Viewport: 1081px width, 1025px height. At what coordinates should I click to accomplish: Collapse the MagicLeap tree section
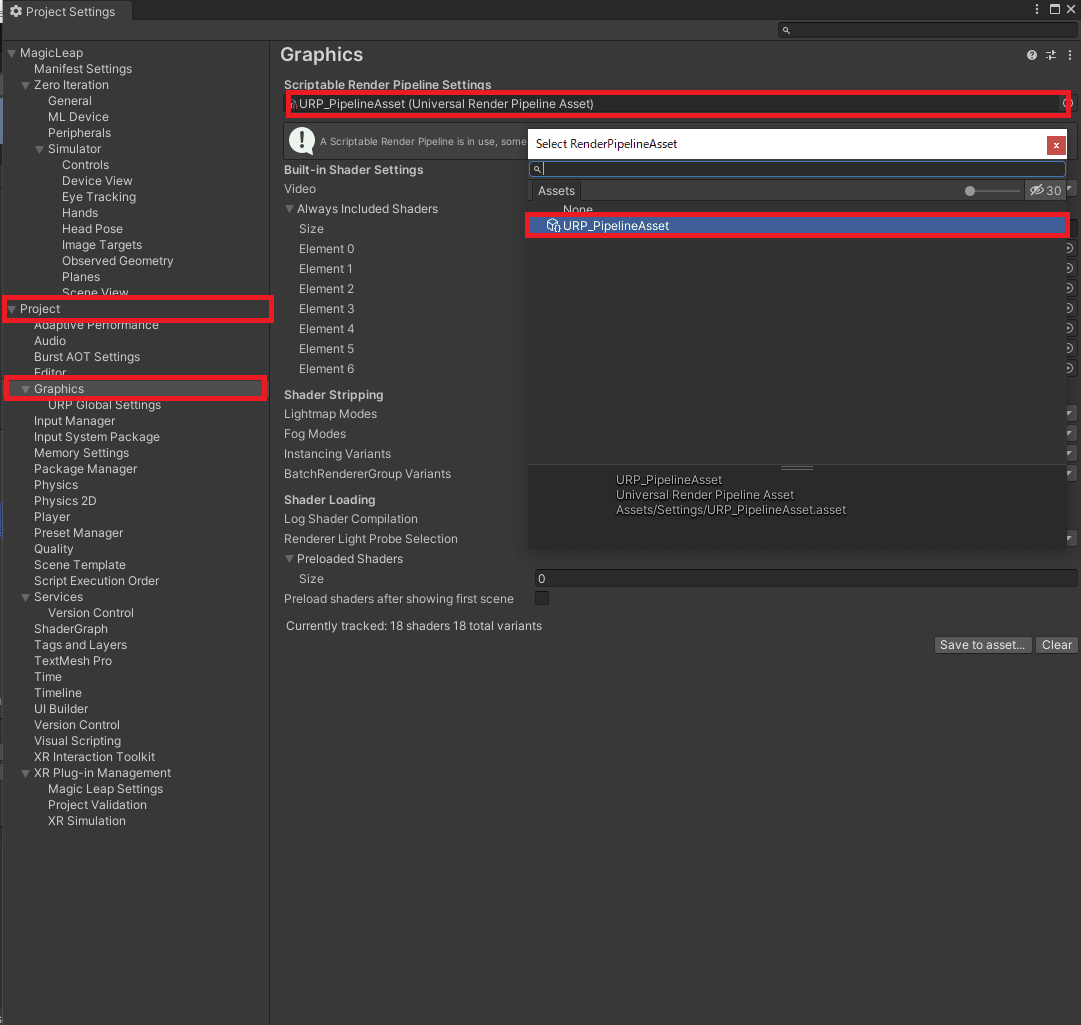(11, 53)
